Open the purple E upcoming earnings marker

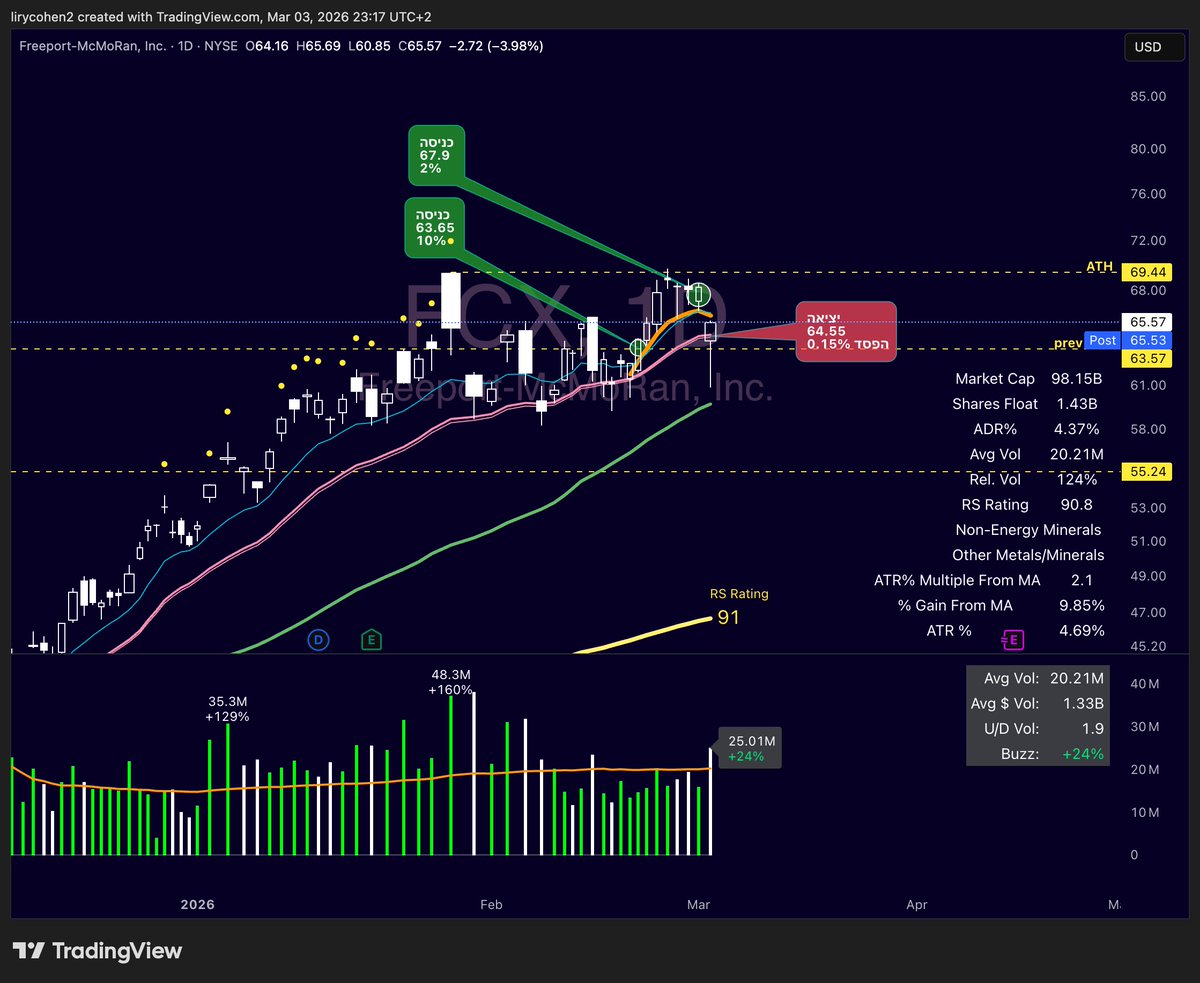click(1013, 639)
